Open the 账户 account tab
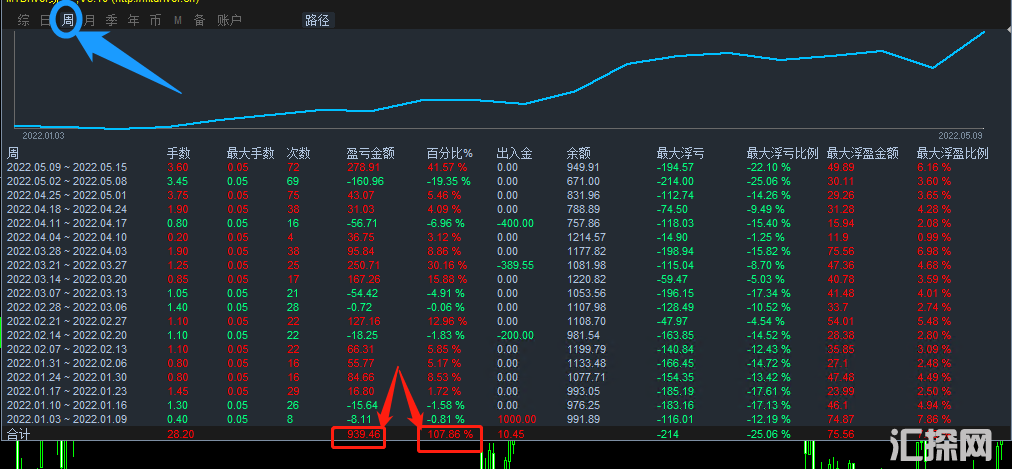1012x469 pixels. [229, 20]
